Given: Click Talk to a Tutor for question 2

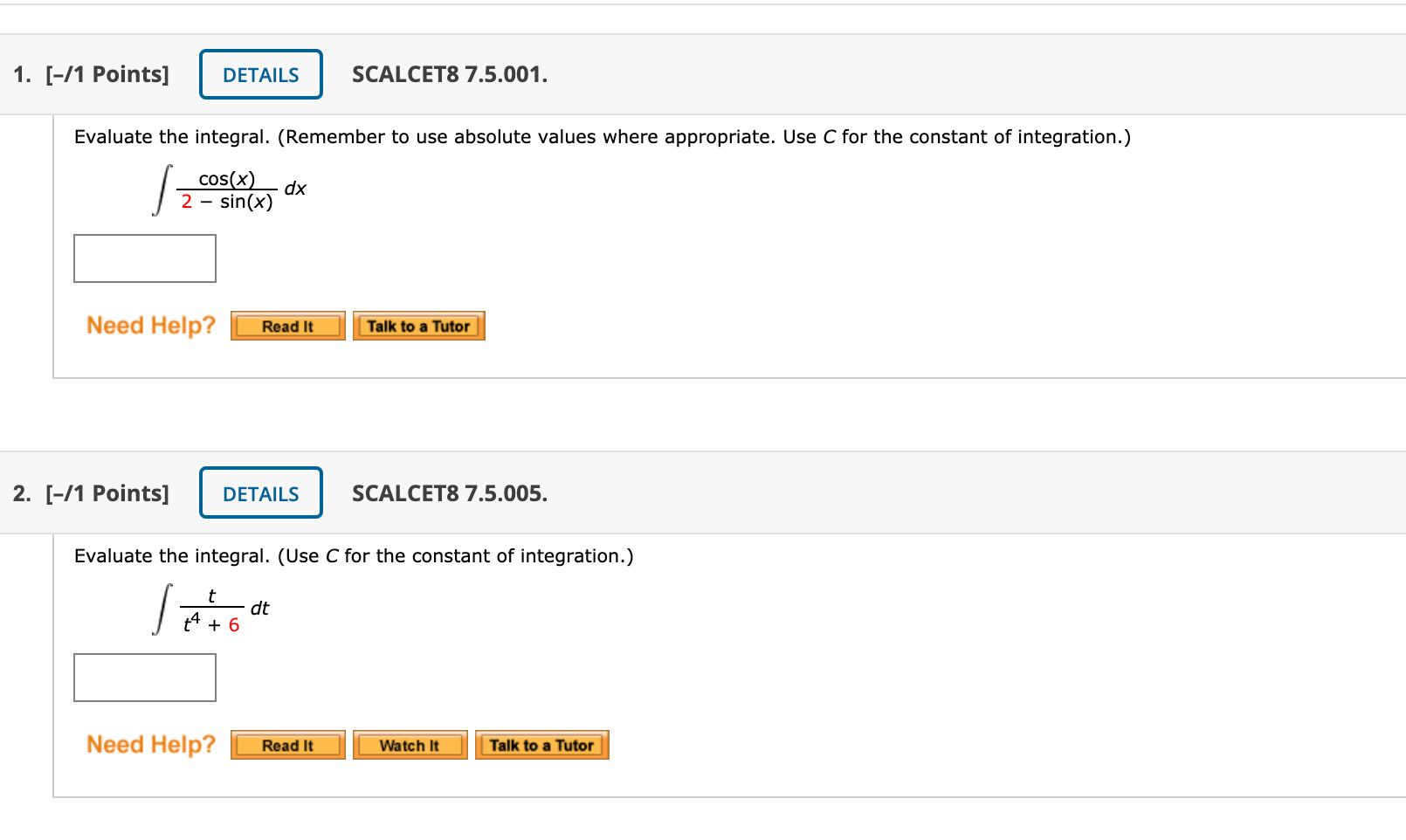Looking at the screenshot, I should [541, 745].
